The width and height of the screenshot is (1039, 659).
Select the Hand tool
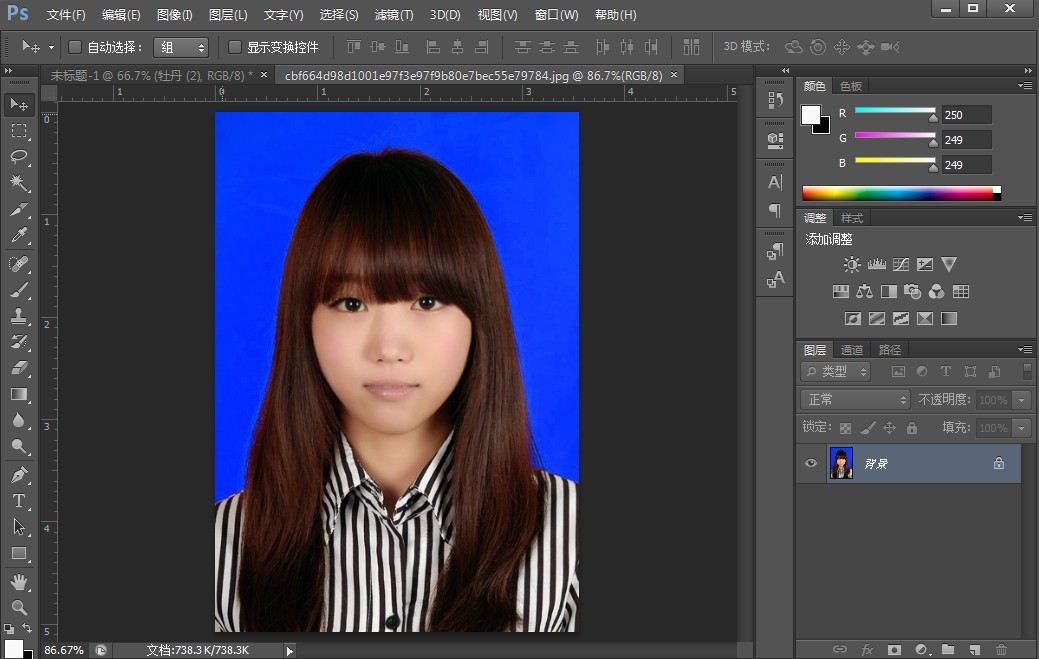pos(19,581)
